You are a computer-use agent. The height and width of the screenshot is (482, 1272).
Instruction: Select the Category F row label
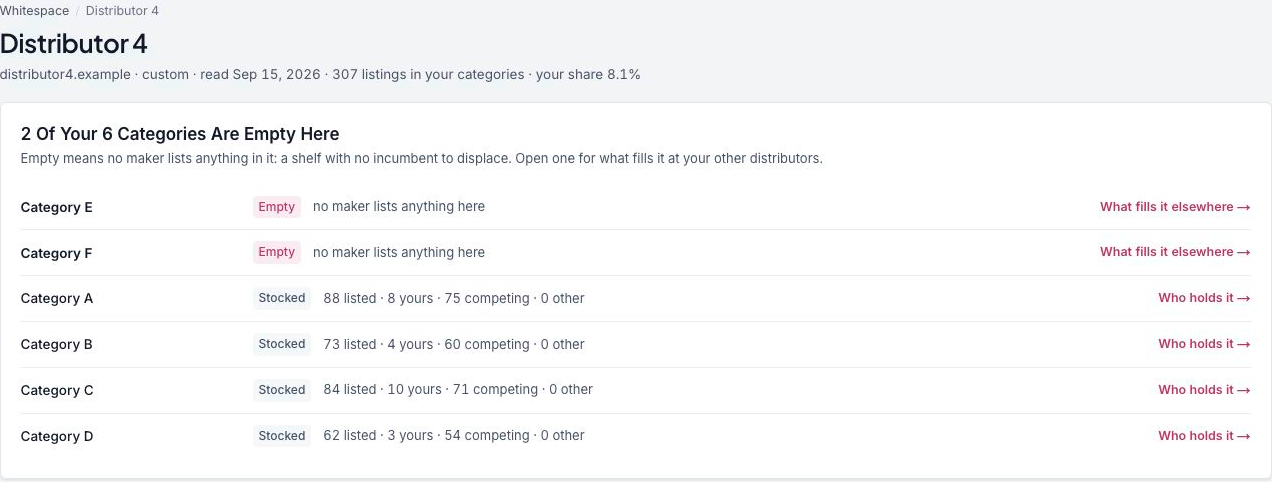[56, 253]
